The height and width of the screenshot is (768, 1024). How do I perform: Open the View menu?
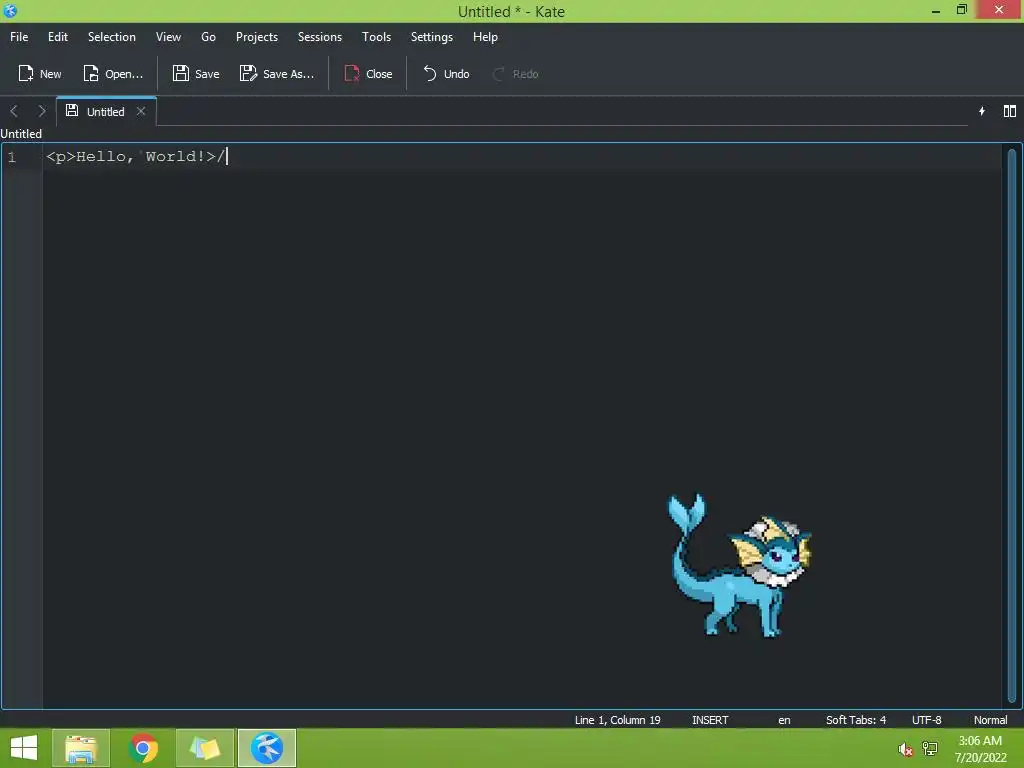coord(168,37)
